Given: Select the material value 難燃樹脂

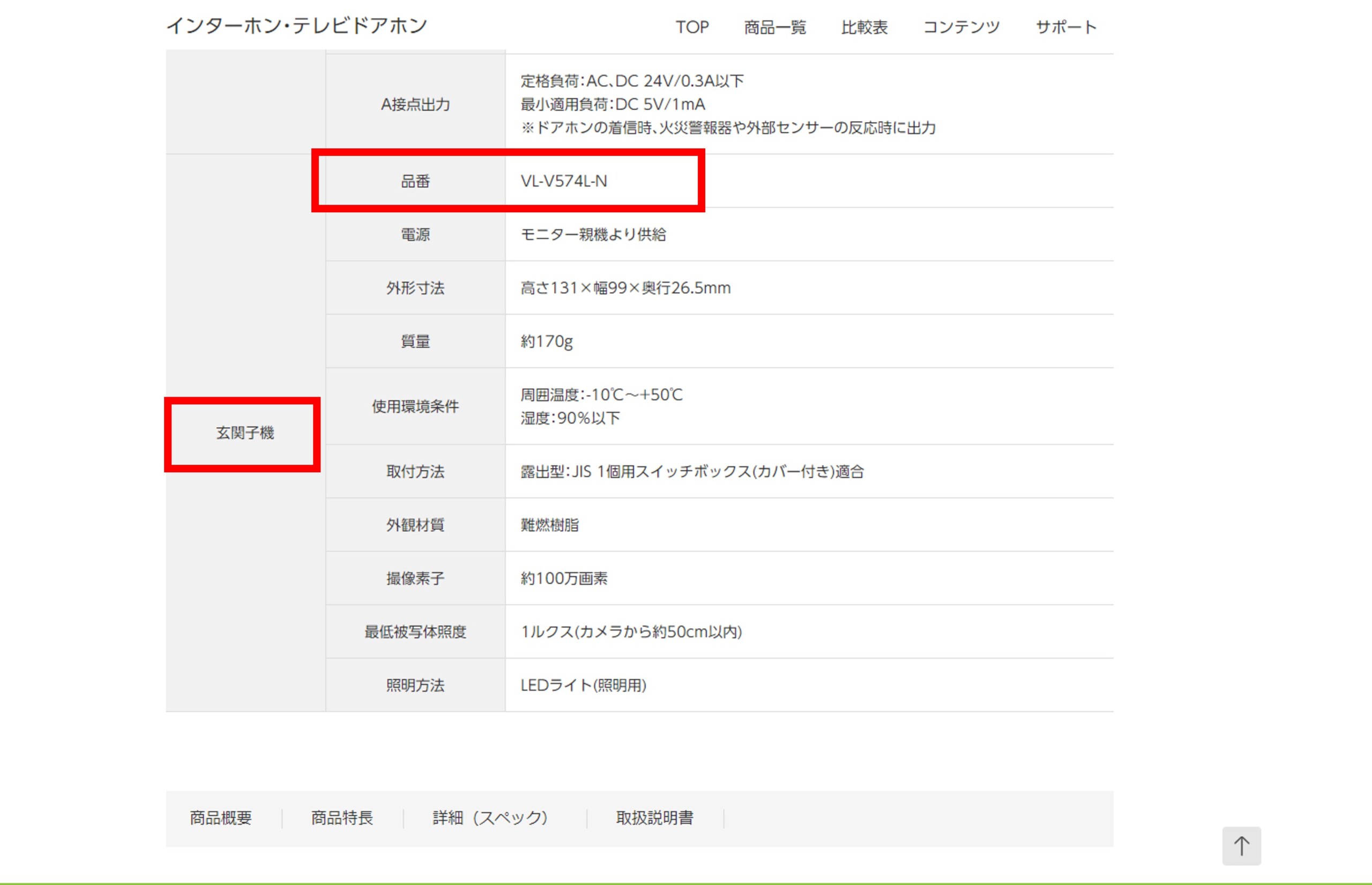Looking at the screenshot, I should tap(550, 525).
